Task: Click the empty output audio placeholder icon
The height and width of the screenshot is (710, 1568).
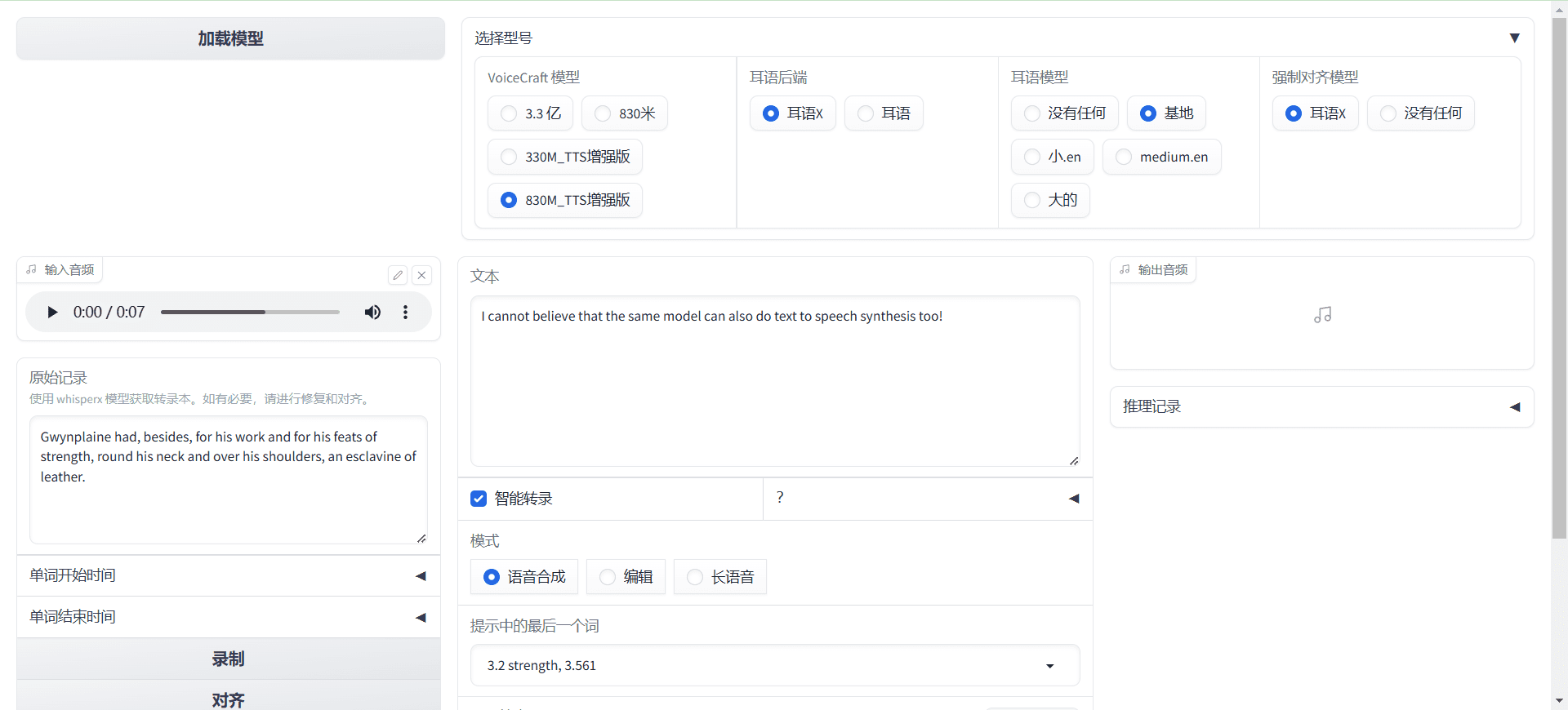Action: (1323, 315)
